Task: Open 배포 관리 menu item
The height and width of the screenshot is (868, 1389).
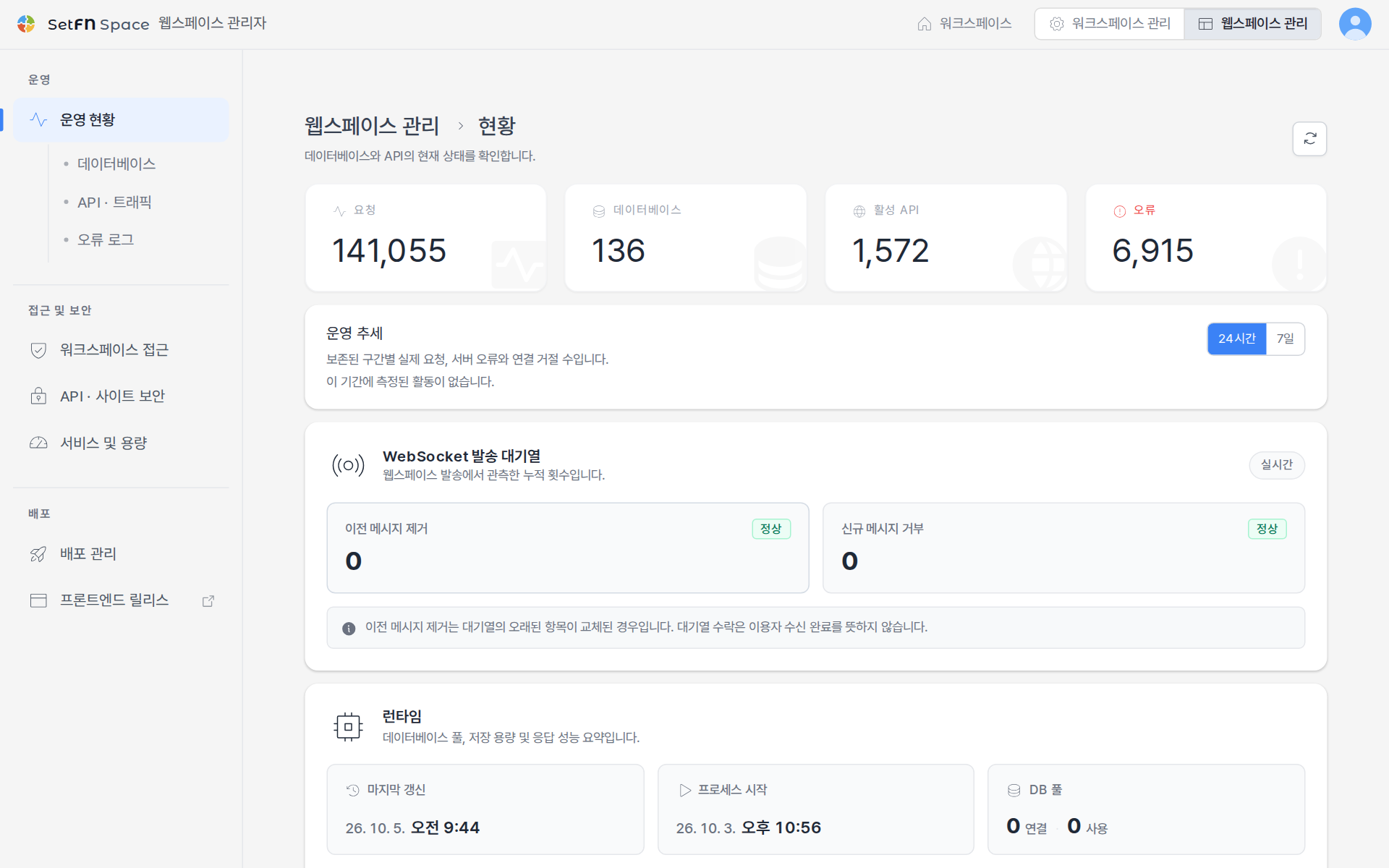Action: click(x=121, y=554)
